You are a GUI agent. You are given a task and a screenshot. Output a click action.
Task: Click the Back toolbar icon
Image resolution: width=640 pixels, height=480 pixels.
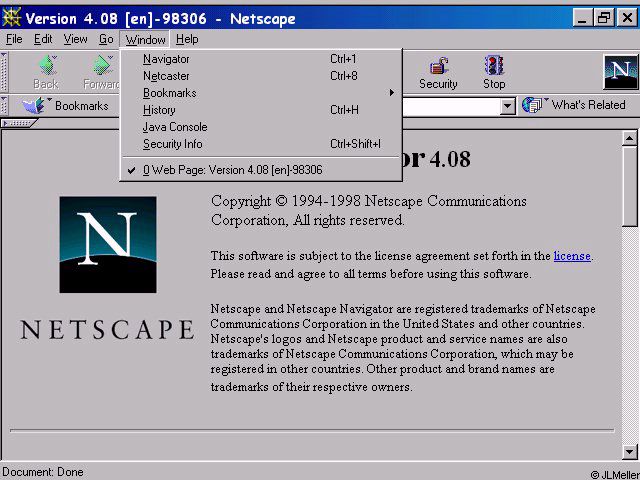(x=47, y=66)
